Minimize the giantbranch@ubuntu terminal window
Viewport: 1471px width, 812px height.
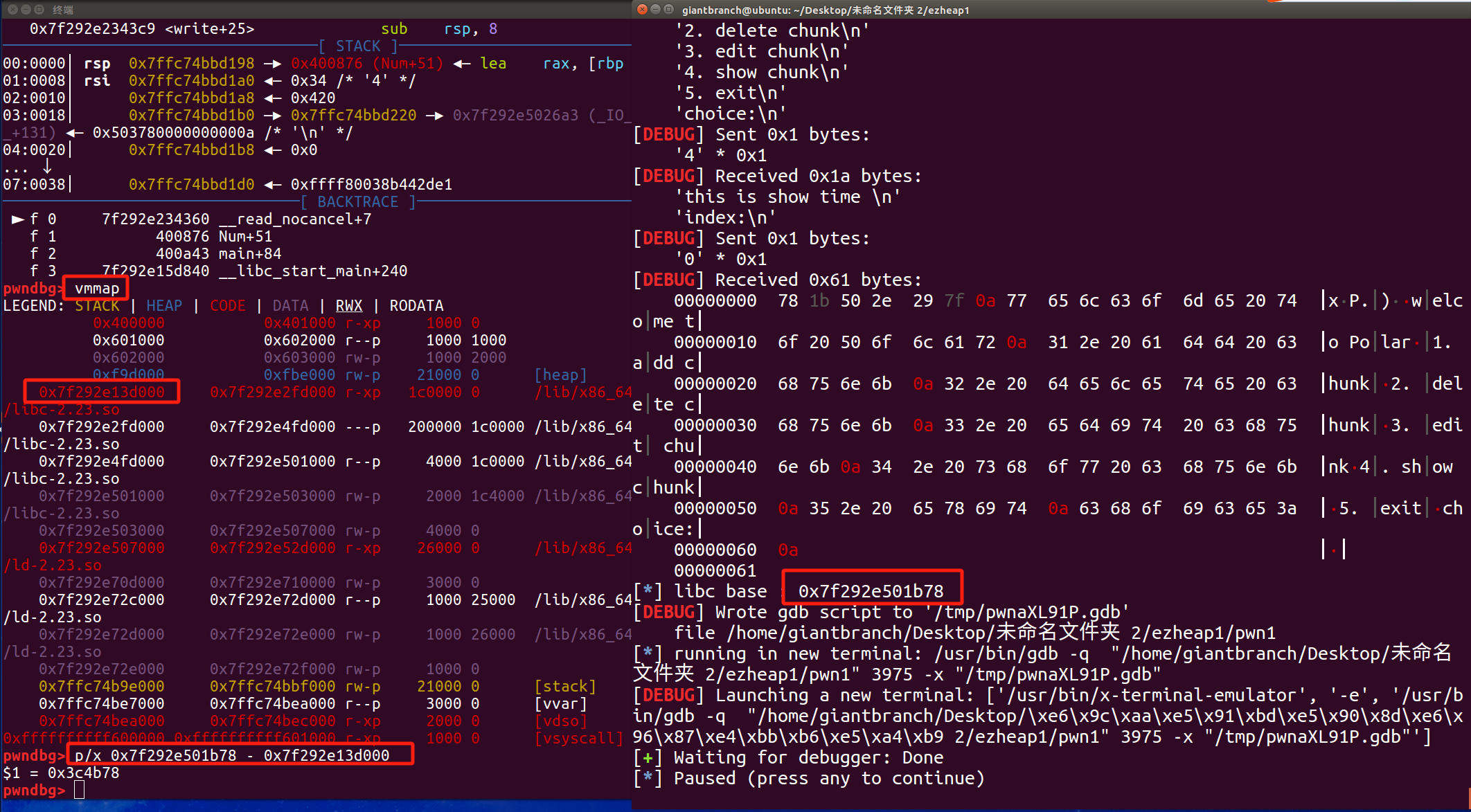pyautogui.click(x=655, y=9)
